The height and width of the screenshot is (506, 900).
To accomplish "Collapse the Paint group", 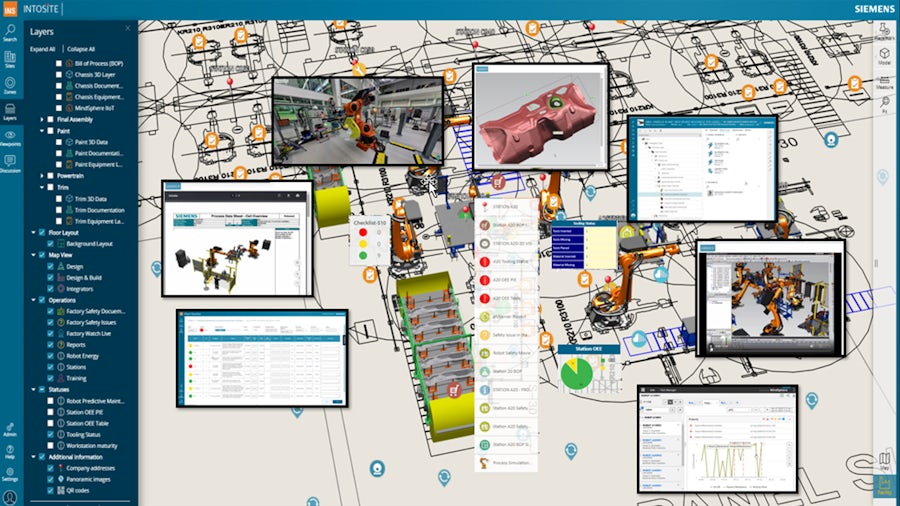I will coord(42,131).
